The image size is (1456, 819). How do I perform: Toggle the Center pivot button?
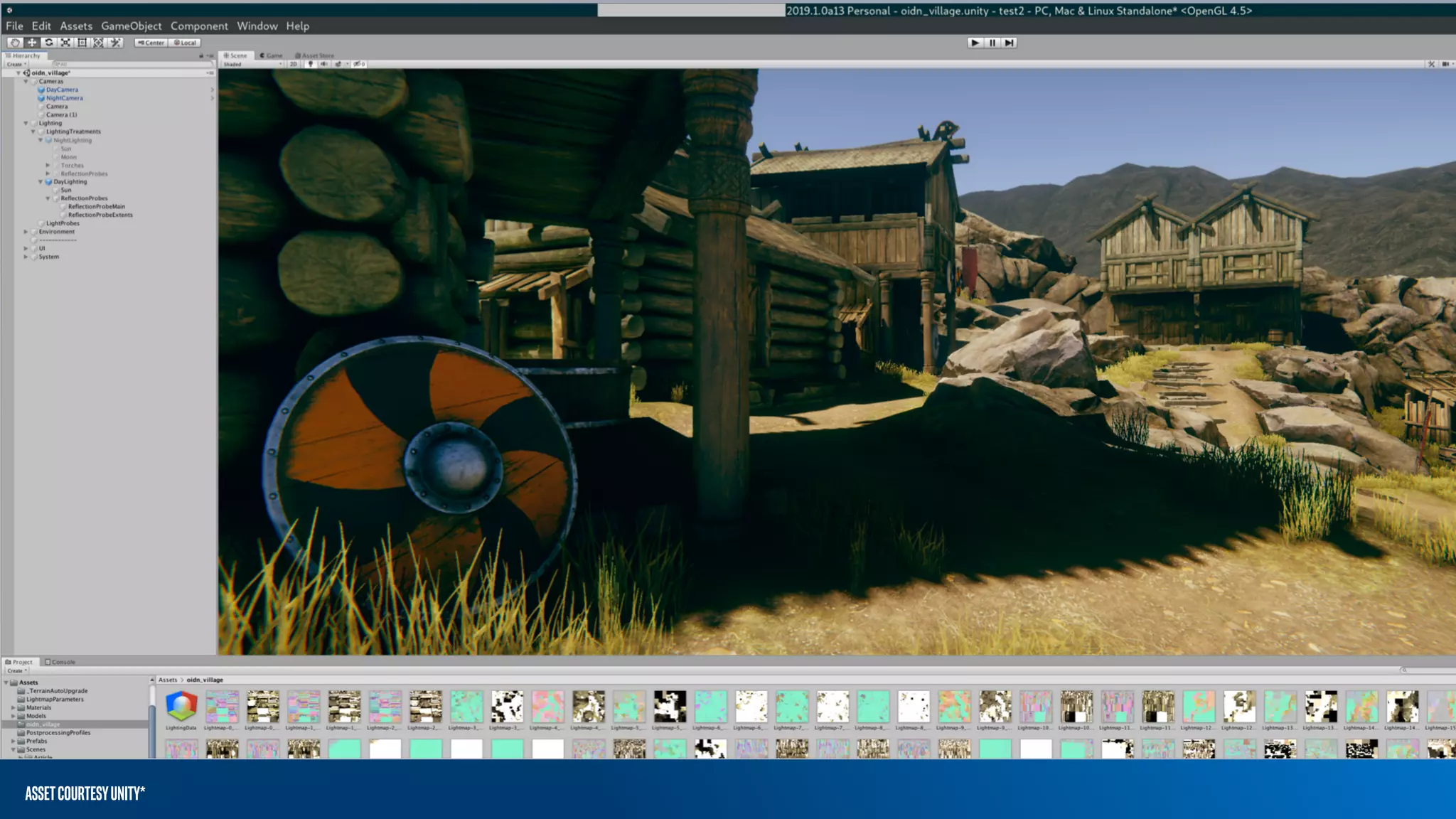click(x=151, y=43)
